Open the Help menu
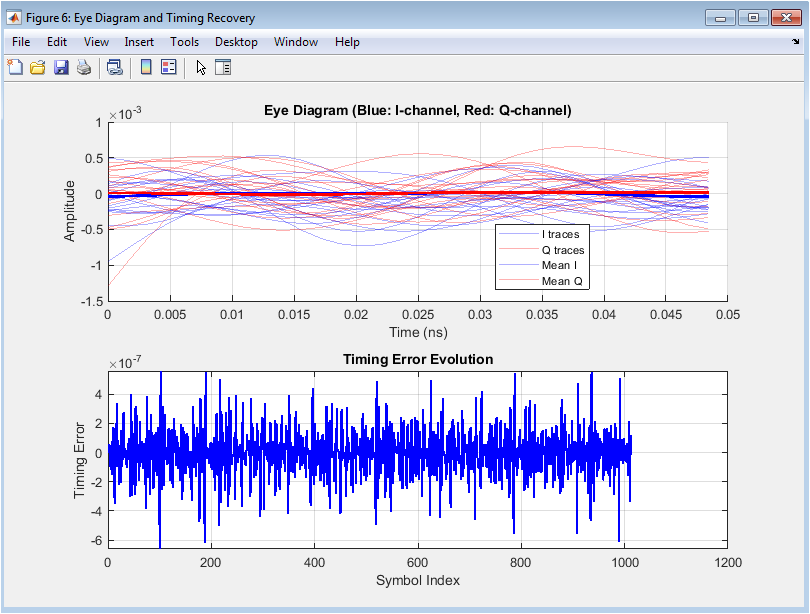 [347, 42]
